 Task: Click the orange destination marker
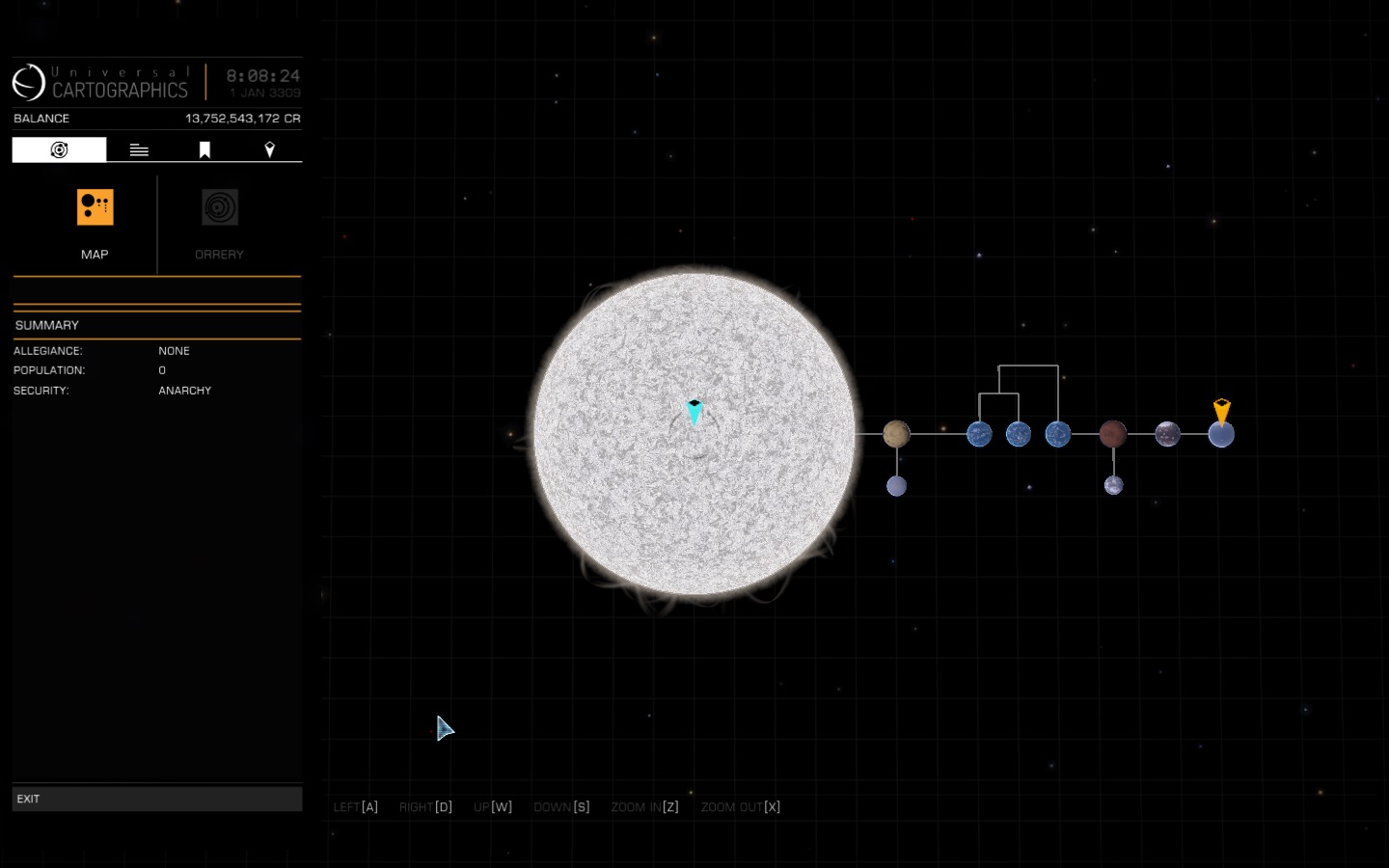[1221, 411]
